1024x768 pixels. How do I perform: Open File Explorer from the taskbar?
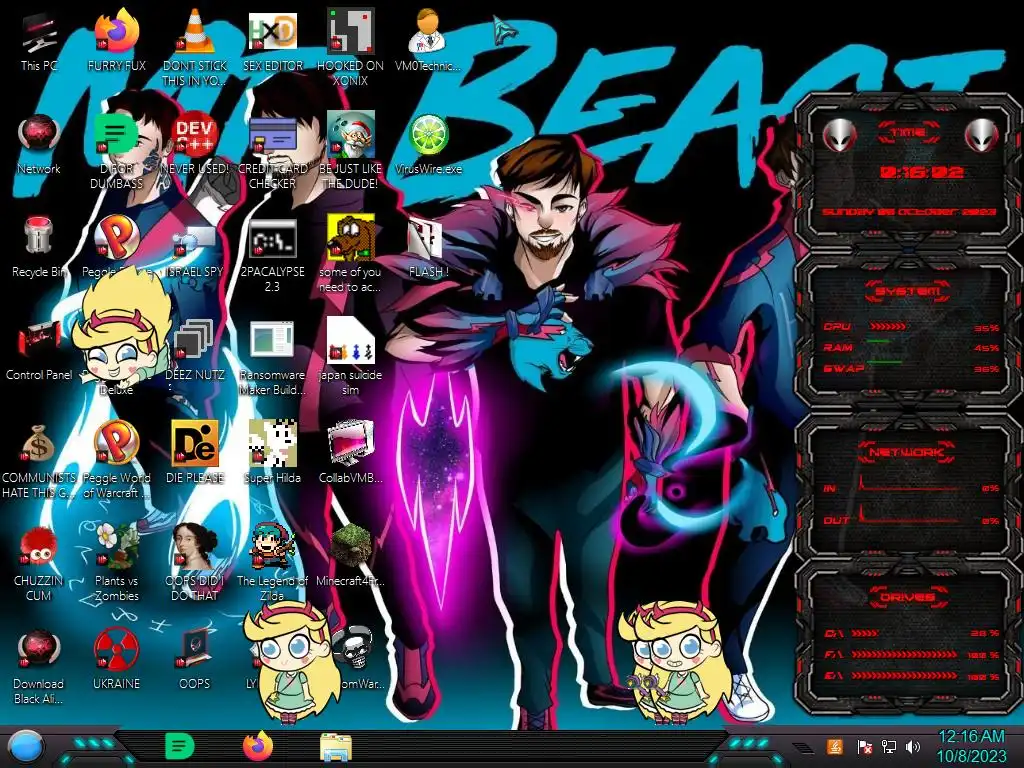[x=336, y=747]
